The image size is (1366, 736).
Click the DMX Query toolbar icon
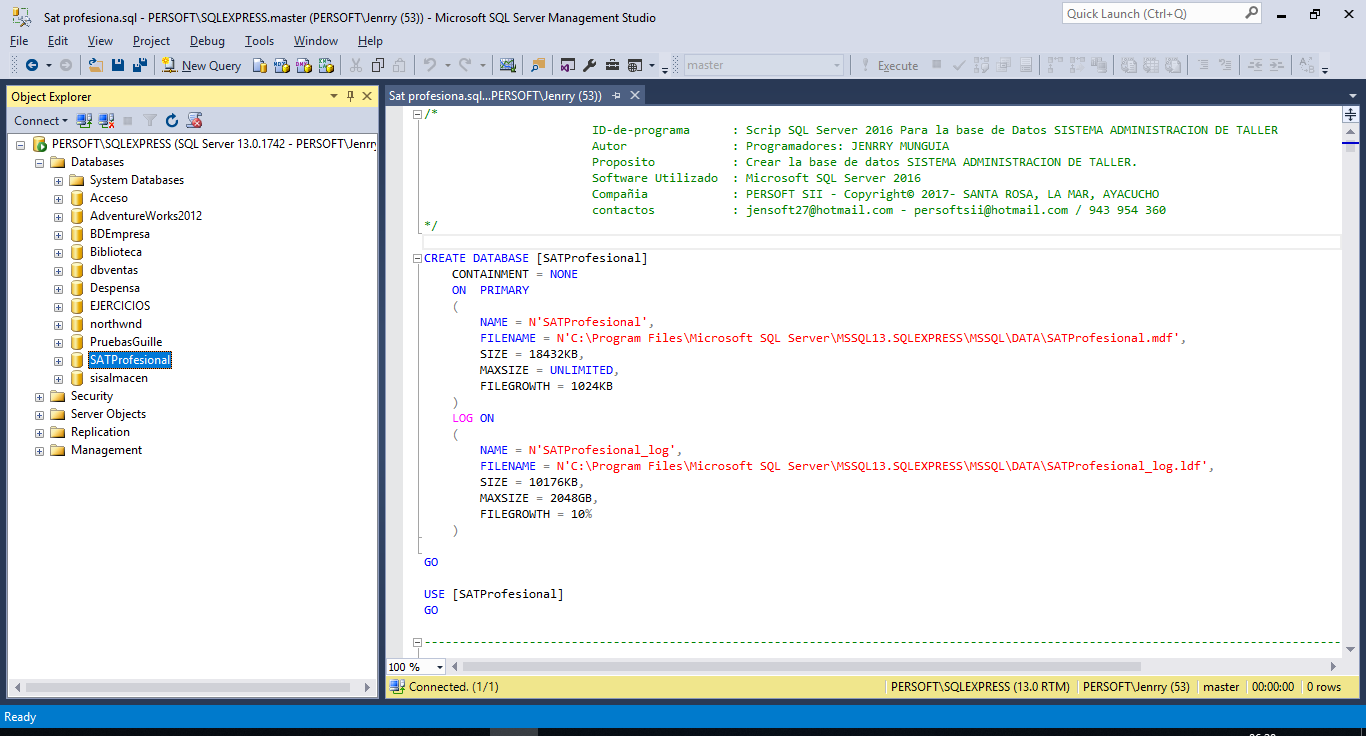(303, 66)
